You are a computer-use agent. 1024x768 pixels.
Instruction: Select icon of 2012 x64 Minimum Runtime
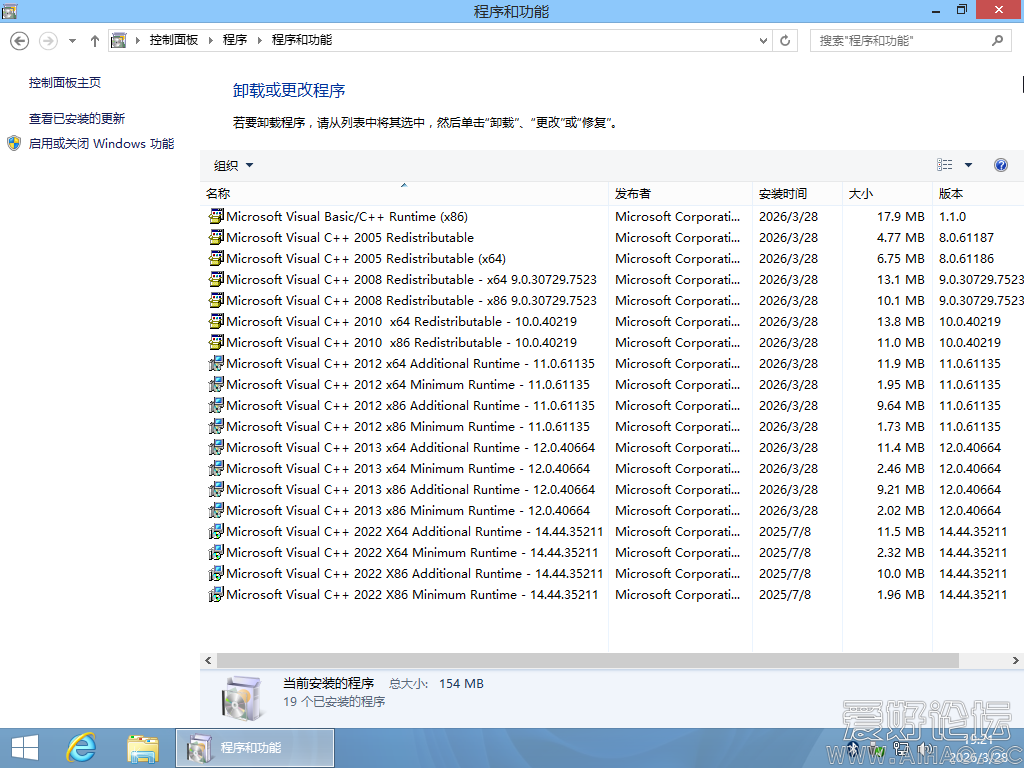pyautogui.click(x=216, y=384)
